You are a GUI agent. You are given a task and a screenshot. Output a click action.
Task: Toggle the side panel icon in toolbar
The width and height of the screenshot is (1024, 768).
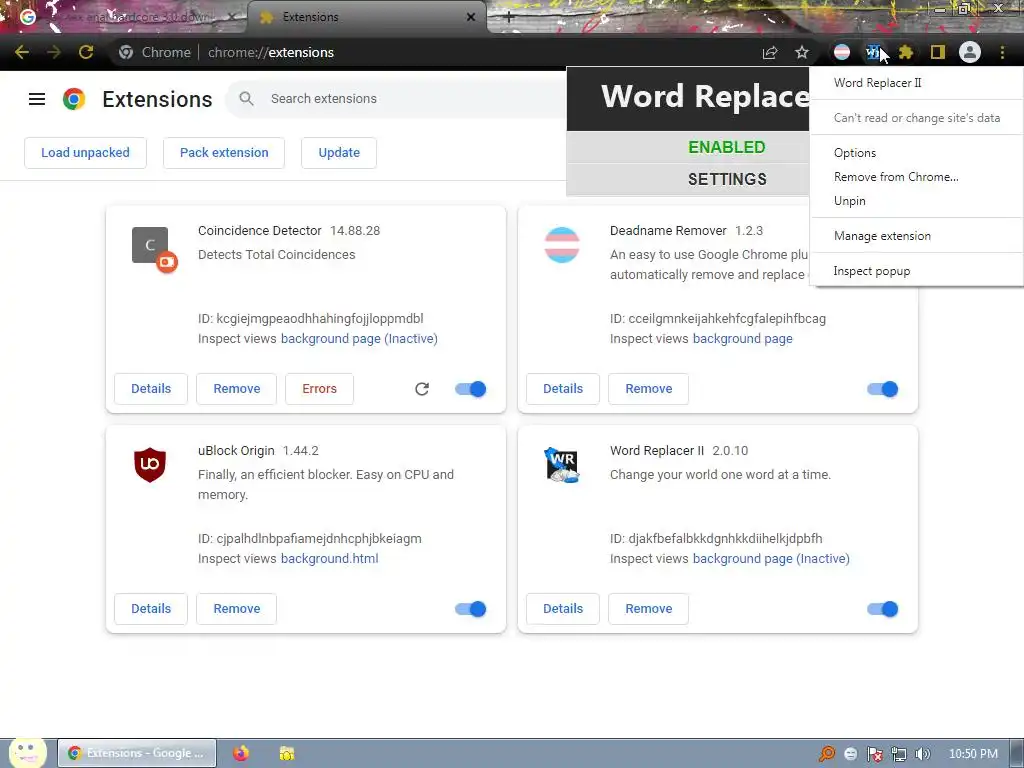(x=938, y=52)
